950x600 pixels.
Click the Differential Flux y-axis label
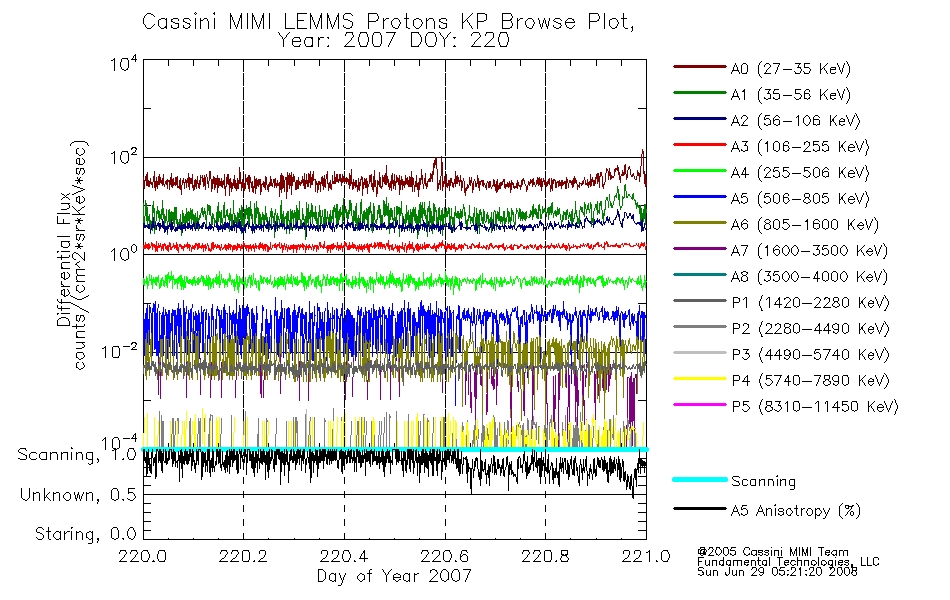click(64, 259)
